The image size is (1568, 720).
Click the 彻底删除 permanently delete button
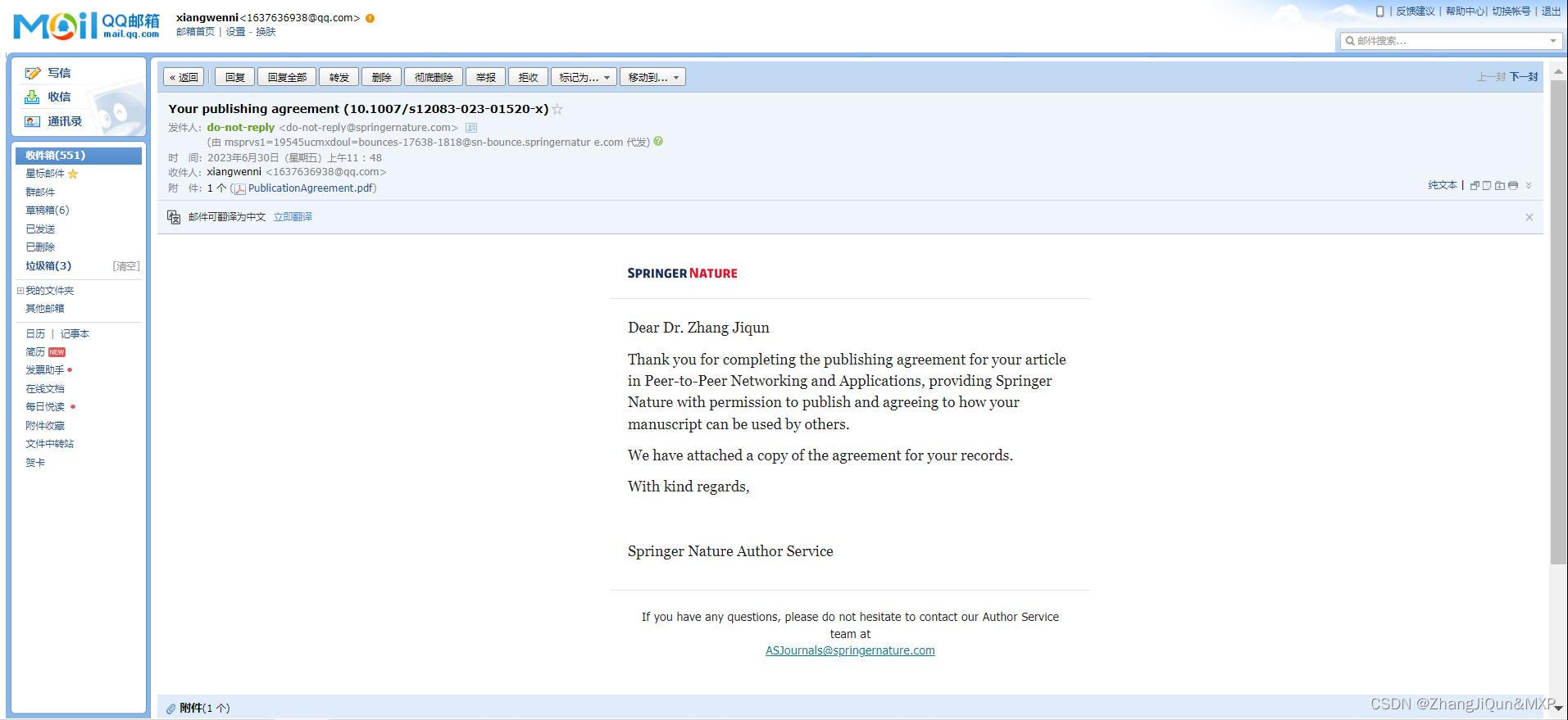tap(434, 77)
